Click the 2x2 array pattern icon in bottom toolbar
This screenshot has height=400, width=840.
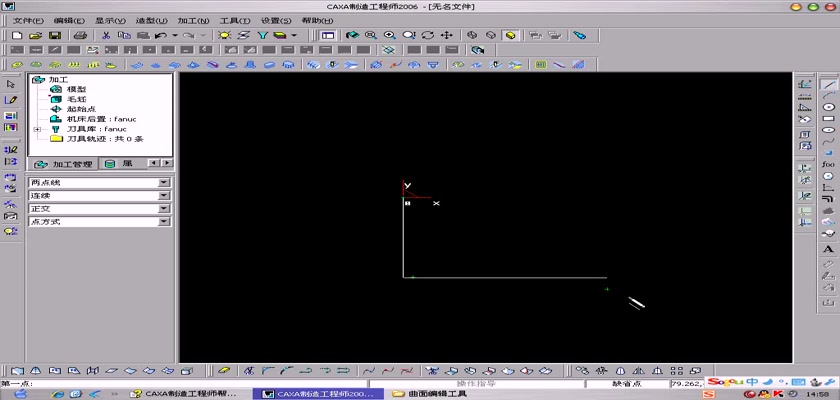click(677, 371)
